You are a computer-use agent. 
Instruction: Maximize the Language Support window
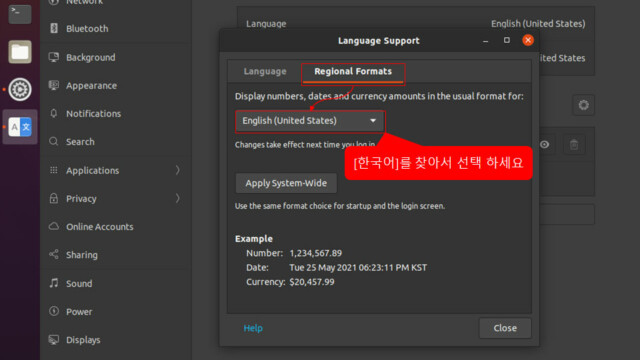[507, 40]
